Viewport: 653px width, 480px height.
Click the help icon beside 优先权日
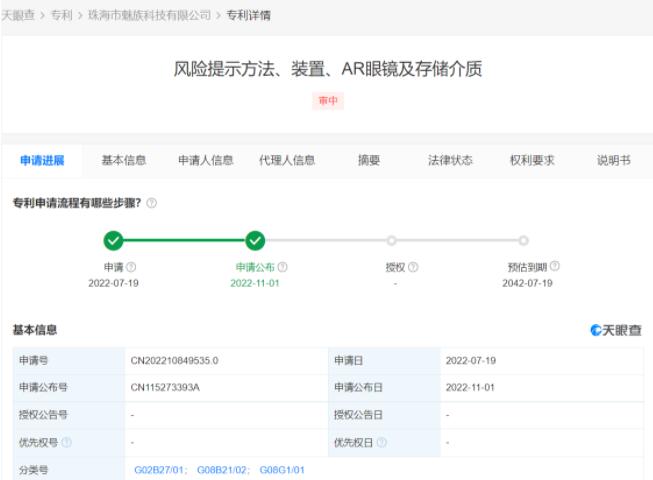[381, 442]
